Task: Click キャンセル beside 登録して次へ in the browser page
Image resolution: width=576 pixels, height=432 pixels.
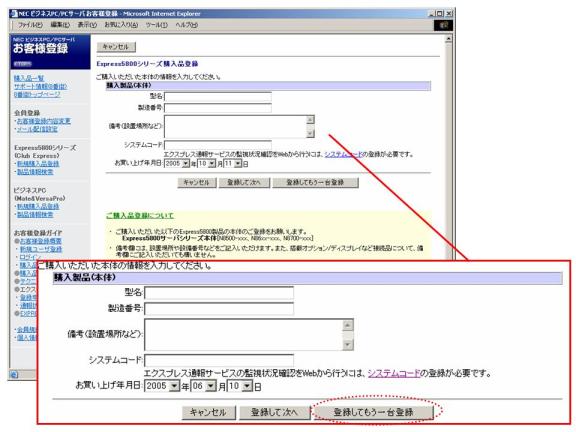Action: pyautogui.click(x=197, y=183)
